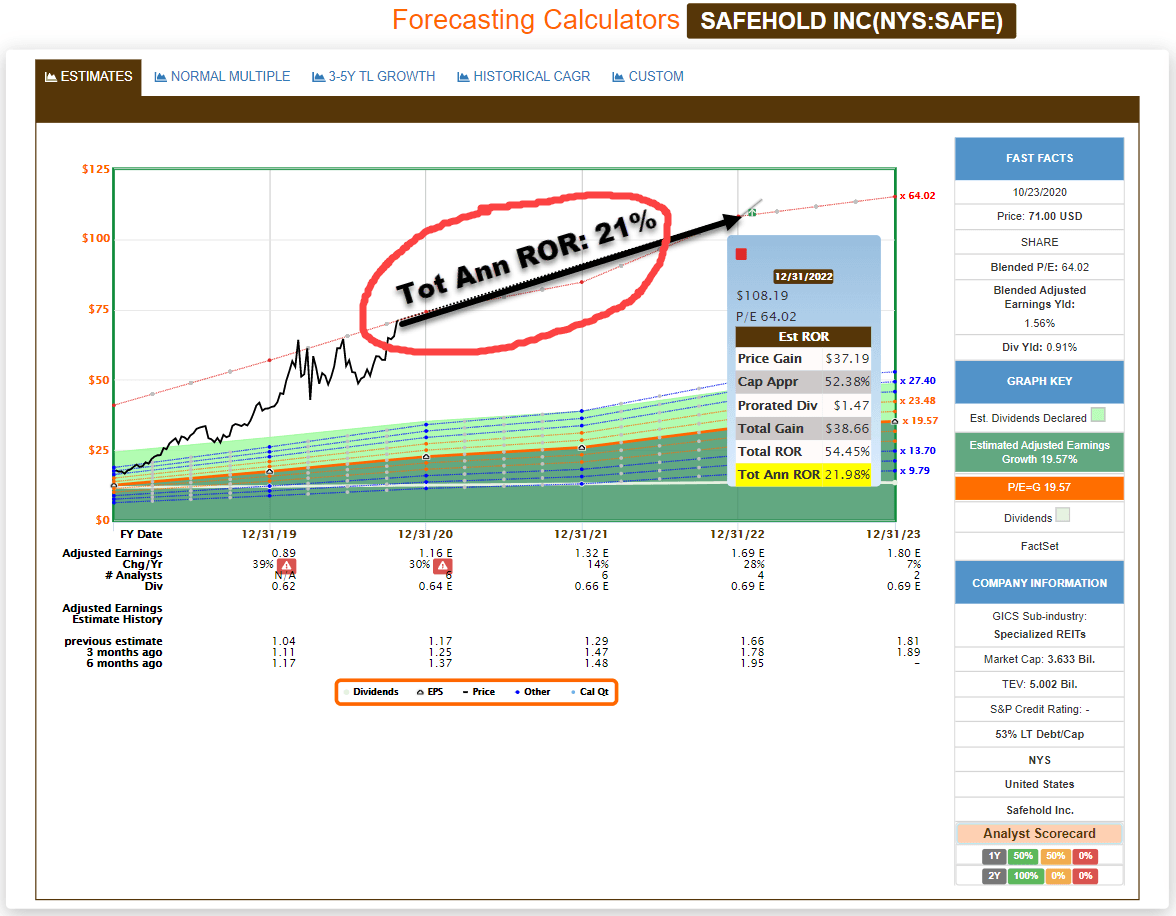1176x916 pixels.
Task: Click the GRAPH KEY header
Action: point(1040,381)
